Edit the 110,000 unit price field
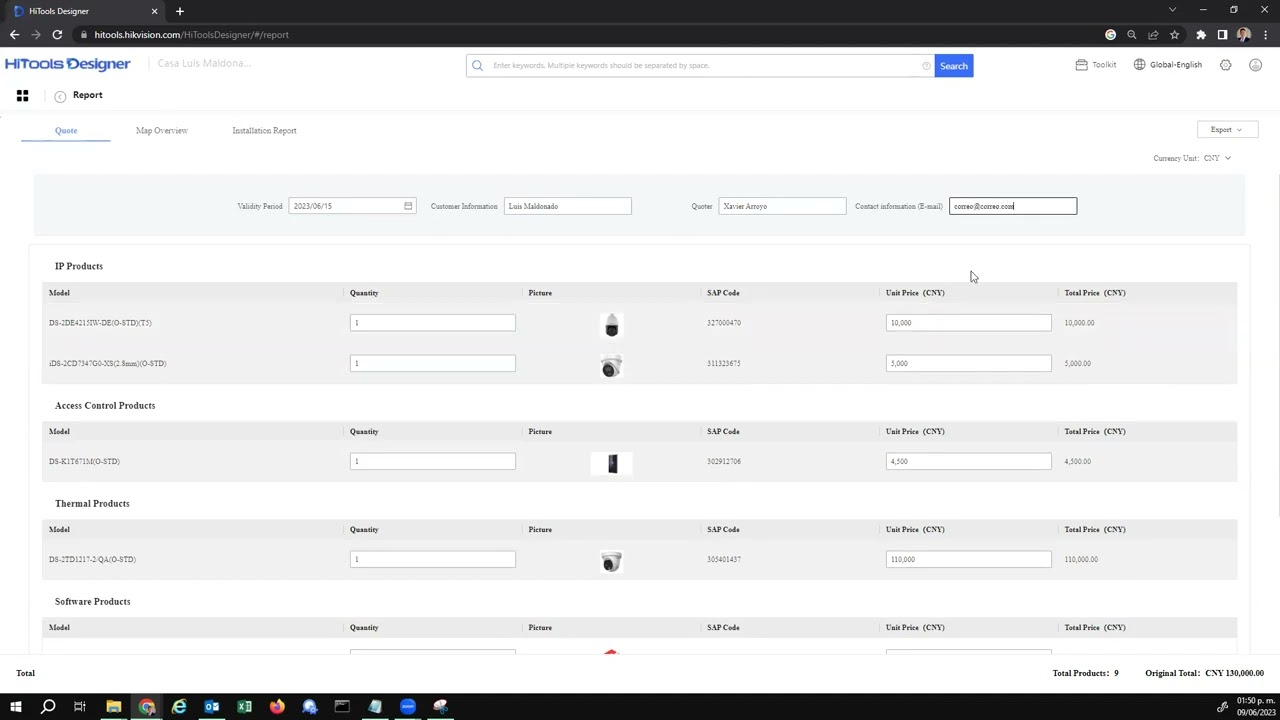Screen dimensions: 1280x720 point(968,559)
